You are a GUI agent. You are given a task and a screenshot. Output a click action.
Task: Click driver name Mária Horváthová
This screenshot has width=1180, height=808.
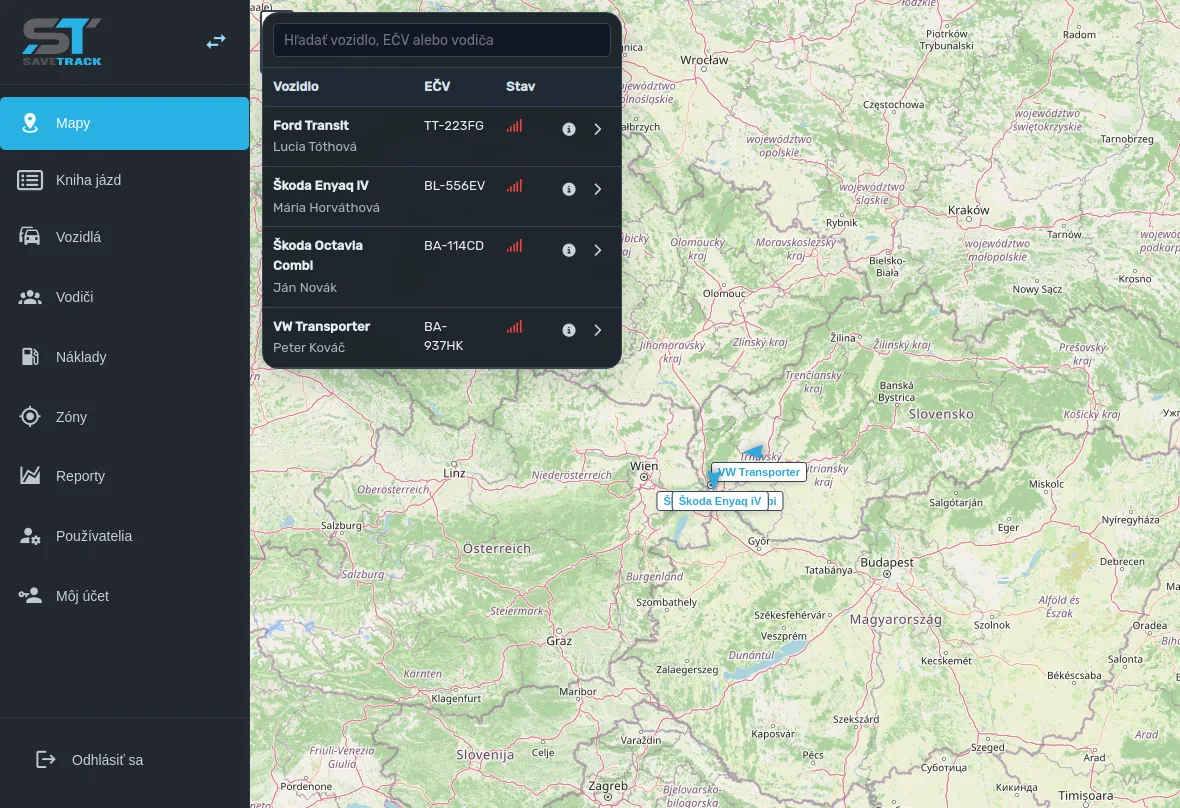tap(327, 208)
